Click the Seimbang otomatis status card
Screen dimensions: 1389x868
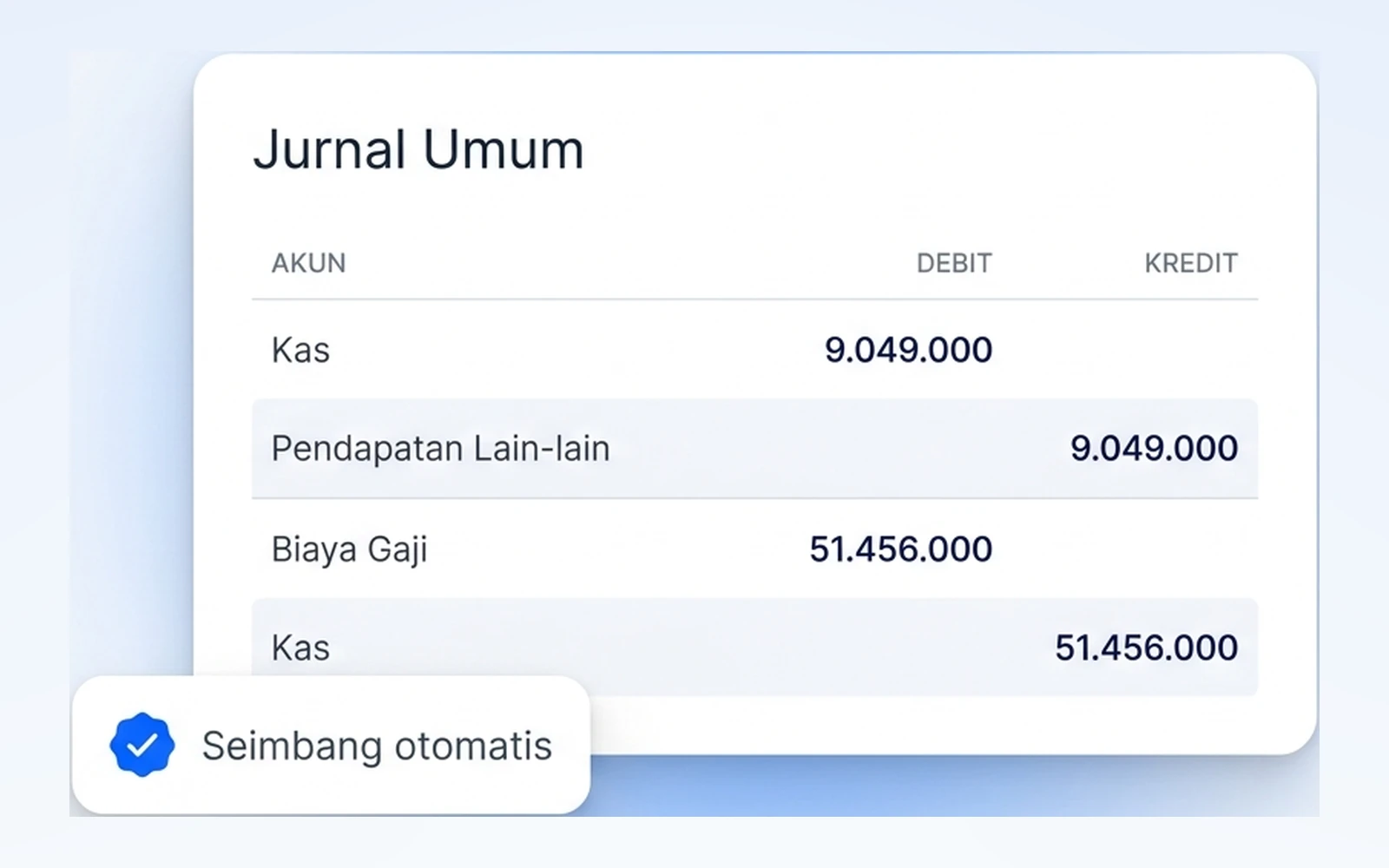click(x=331, y=745)
